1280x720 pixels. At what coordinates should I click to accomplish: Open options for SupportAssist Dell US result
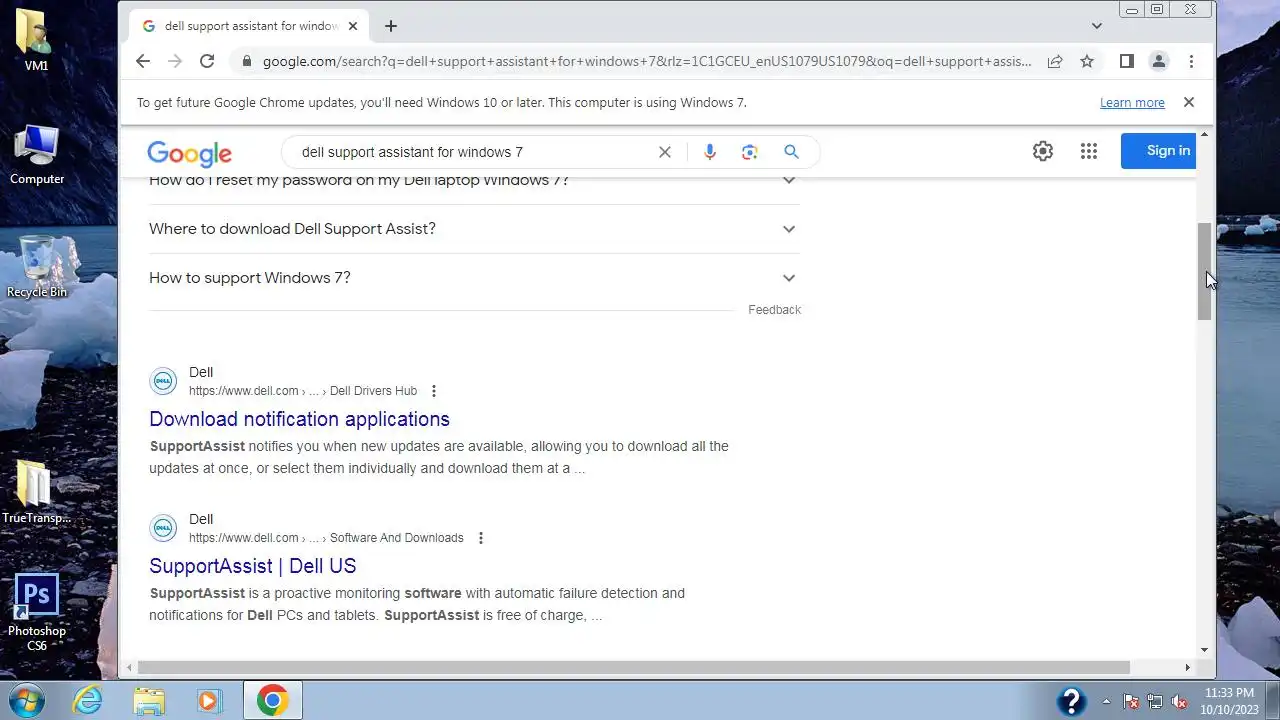tap(481, 538)
